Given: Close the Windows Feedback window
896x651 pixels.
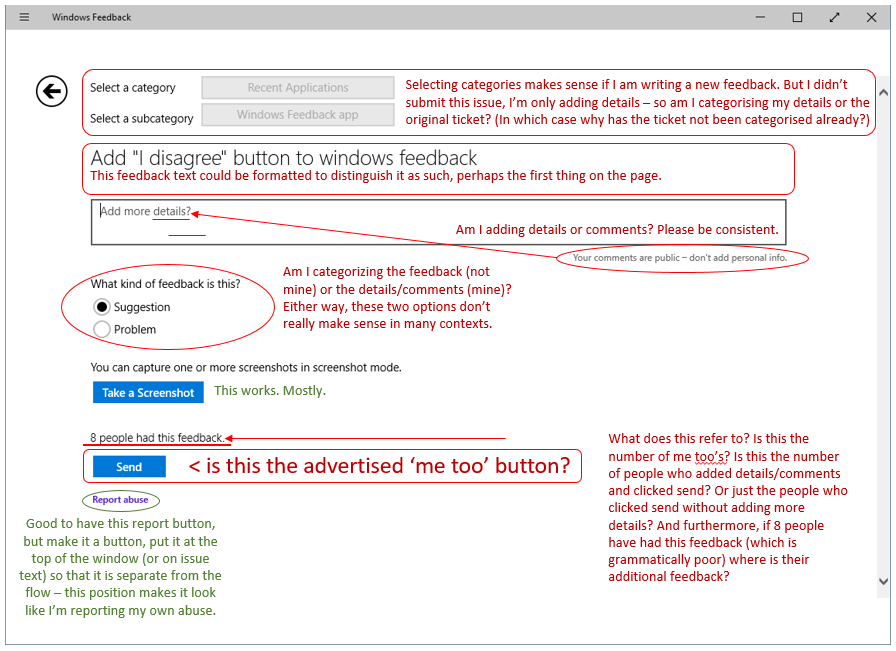Looking at the screenshot, I should pyautogui.click(x=871, y=17).
